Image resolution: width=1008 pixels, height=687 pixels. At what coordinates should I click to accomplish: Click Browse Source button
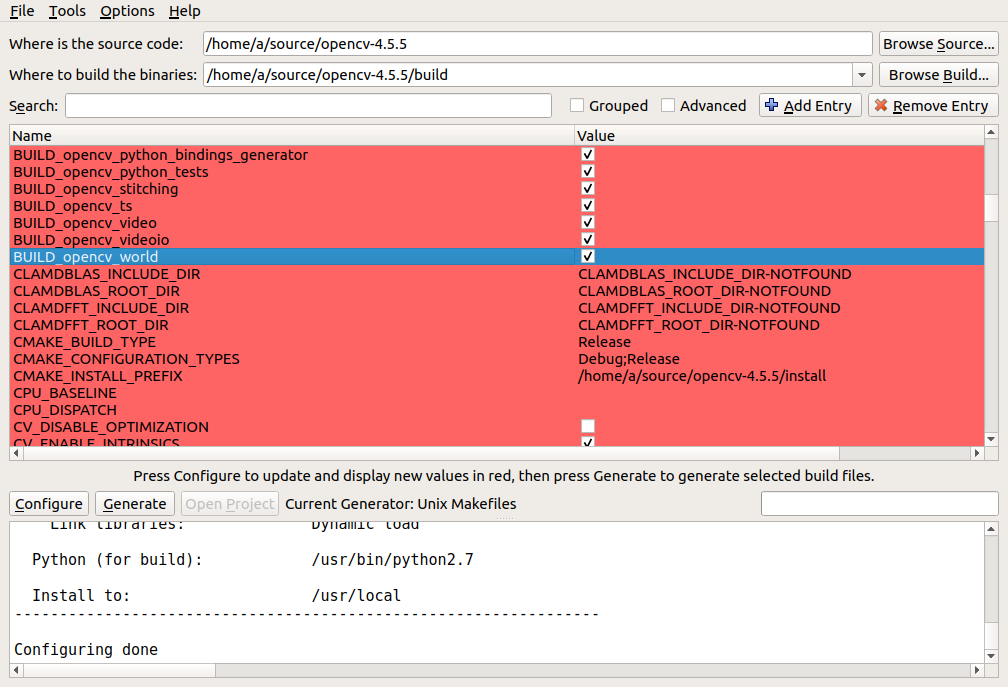pos(939,44)
